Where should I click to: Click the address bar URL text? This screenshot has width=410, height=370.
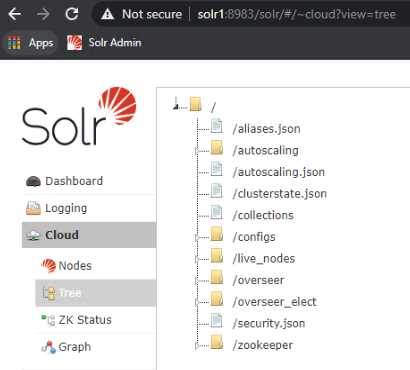[x=297, y=14]
